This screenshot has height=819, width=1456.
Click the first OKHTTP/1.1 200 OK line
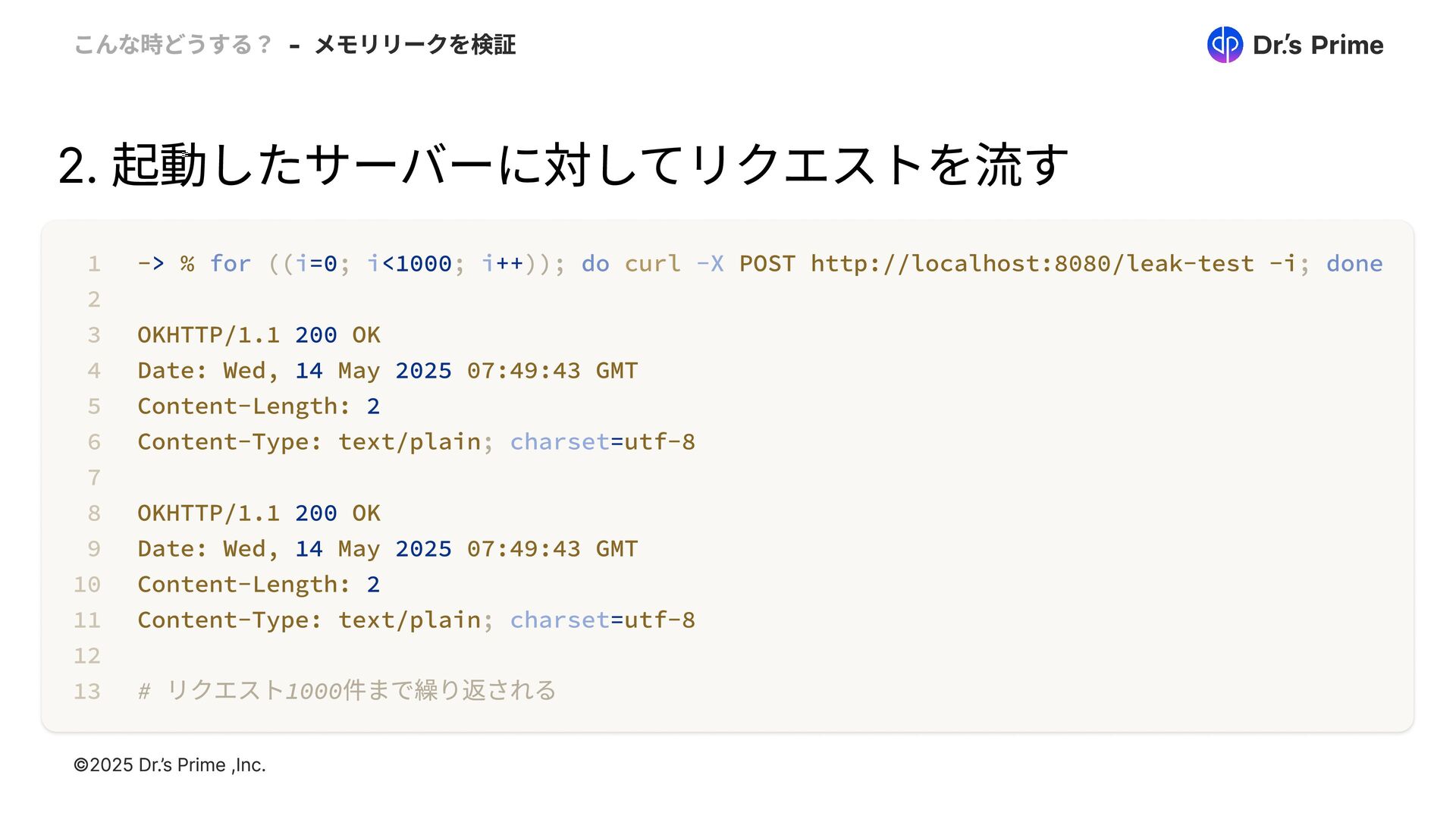[259, 335]
